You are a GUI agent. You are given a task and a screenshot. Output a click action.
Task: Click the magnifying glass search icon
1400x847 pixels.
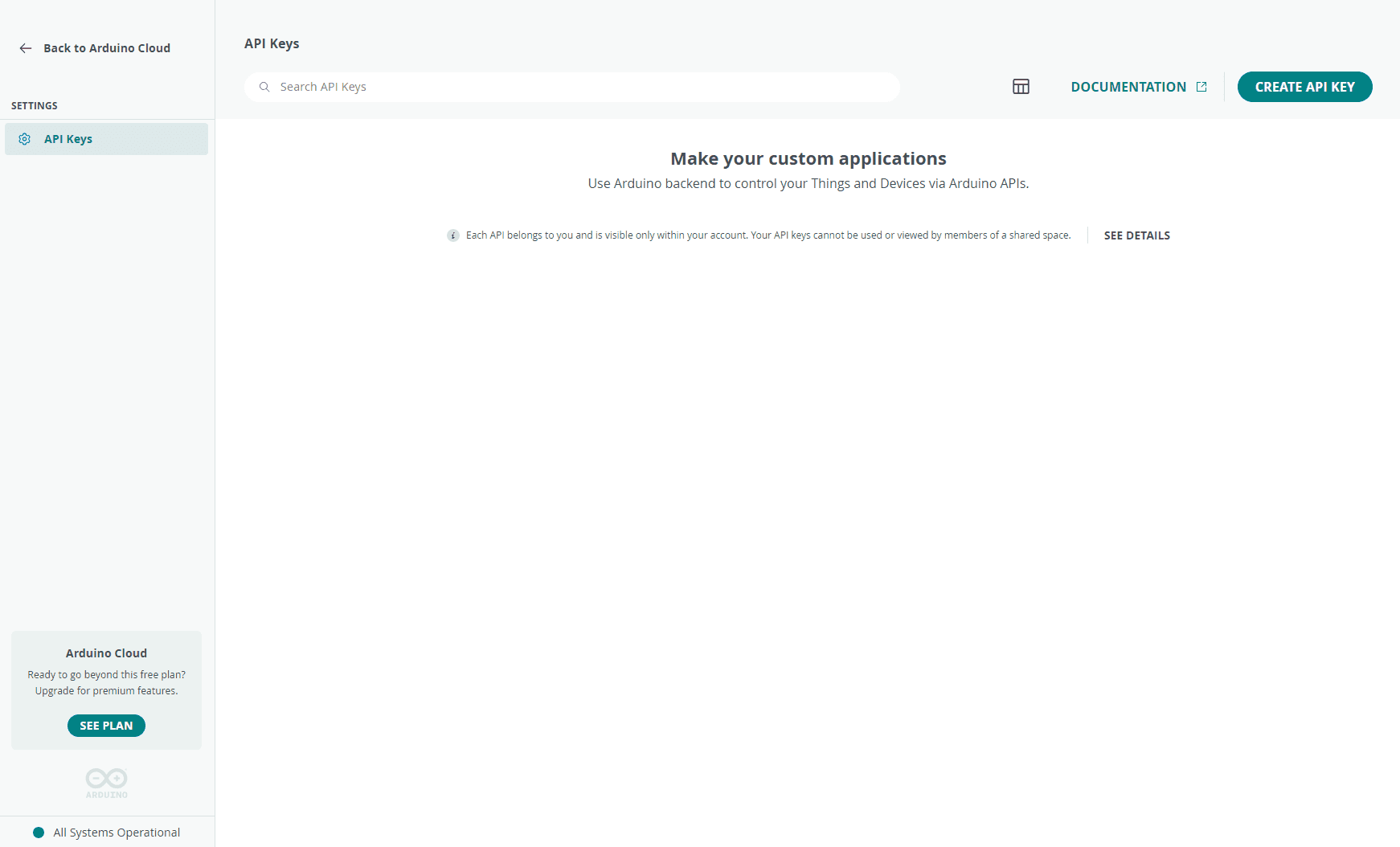(264, 86)
